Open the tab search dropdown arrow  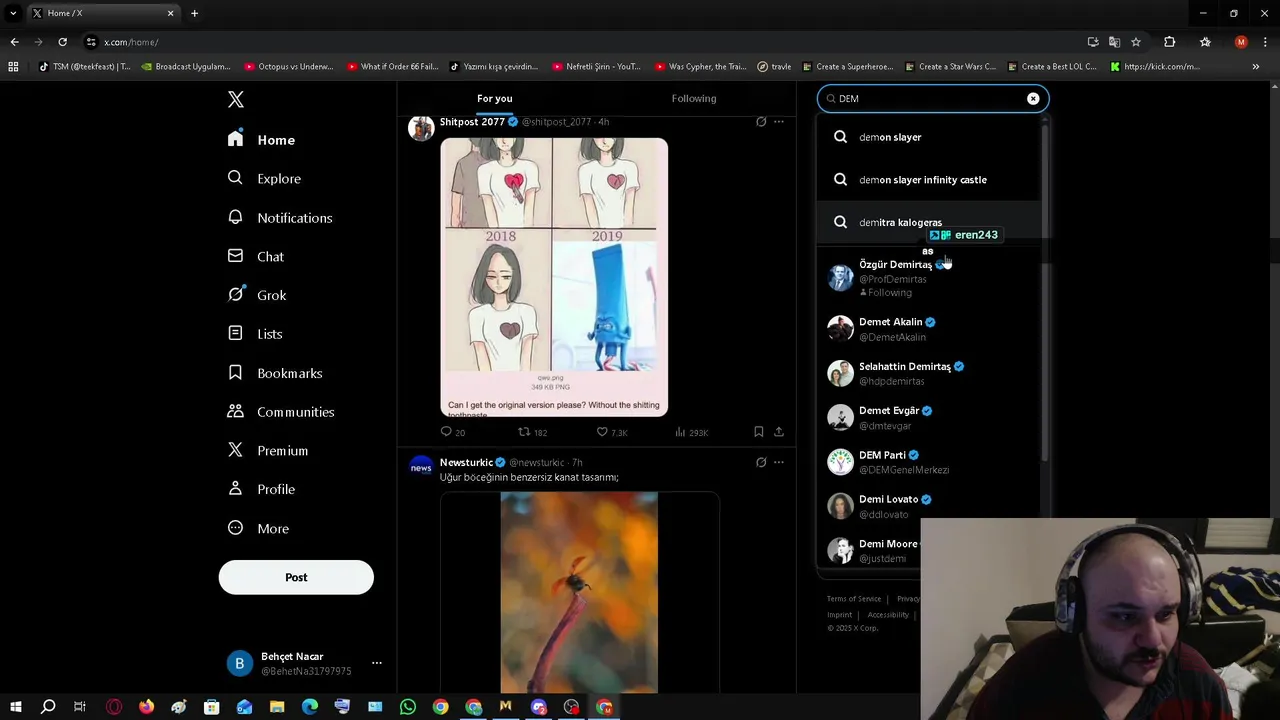point(13,13)
